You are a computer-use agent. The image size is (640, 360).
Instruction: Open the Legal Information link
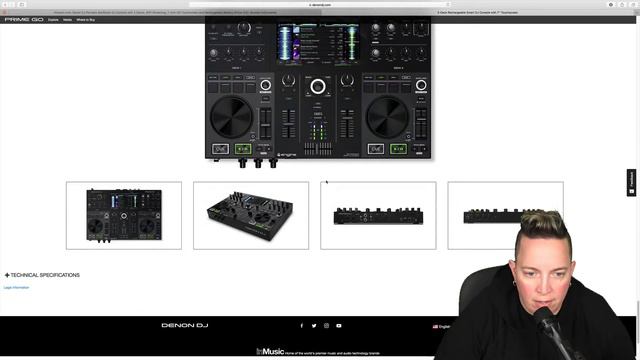tap(16, 287)
